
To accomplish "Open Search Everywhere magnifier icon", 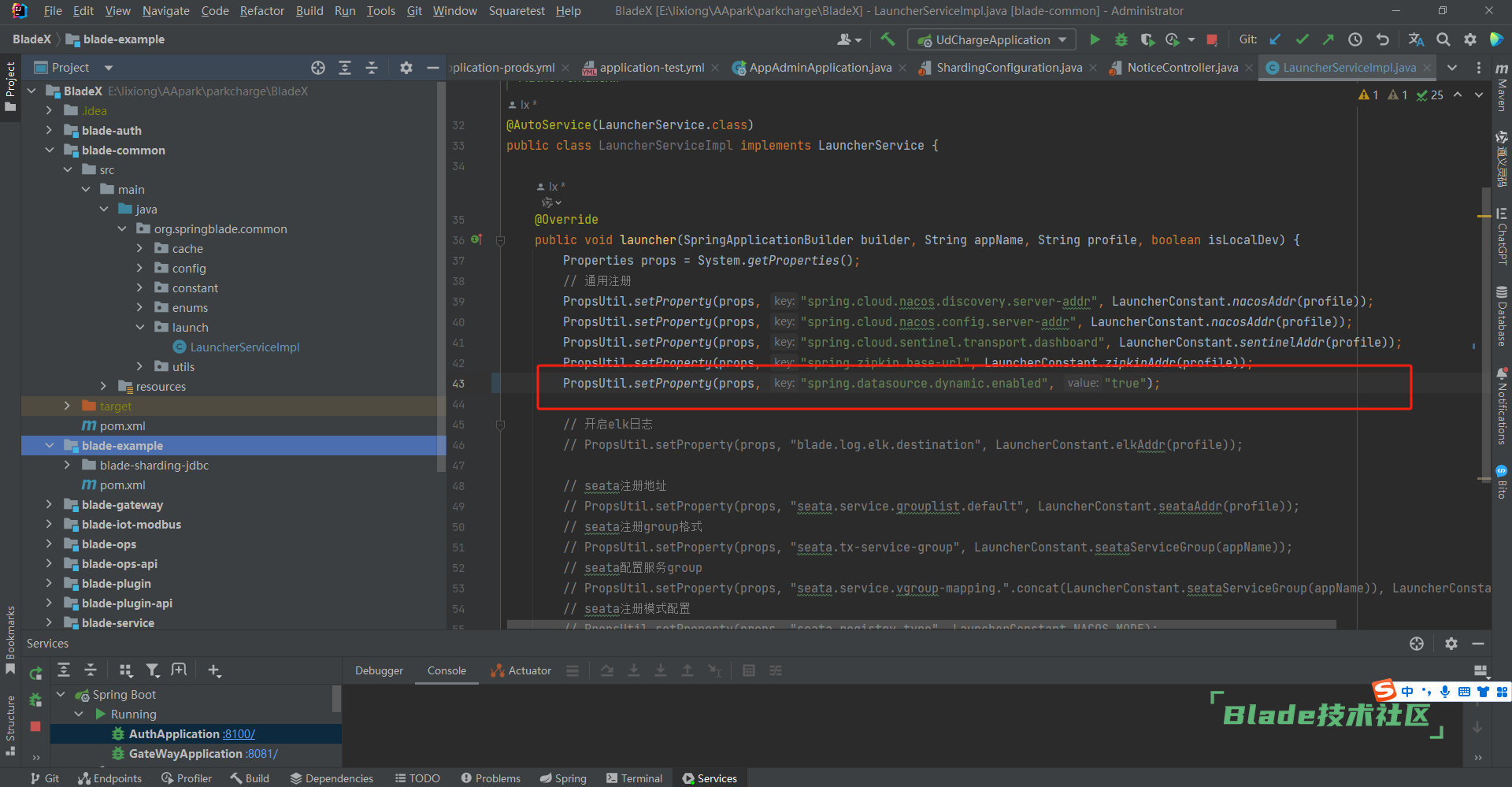I will (x=1443, y=39).
